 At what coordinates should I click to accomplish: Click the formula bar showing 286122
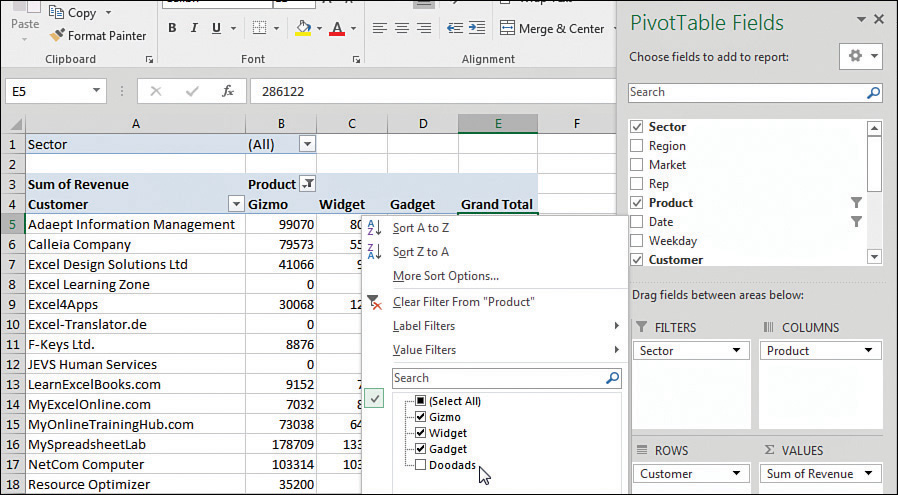(432, 91)
